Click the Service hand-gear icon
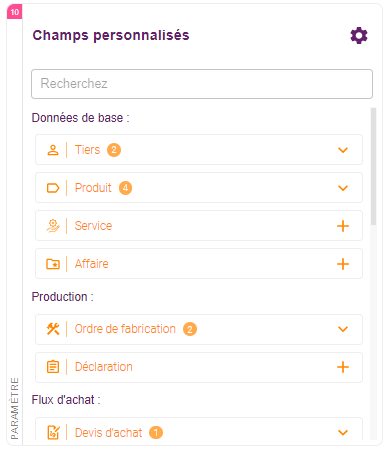This screenshot has height=450, width=385. click(x=53, y=226)
